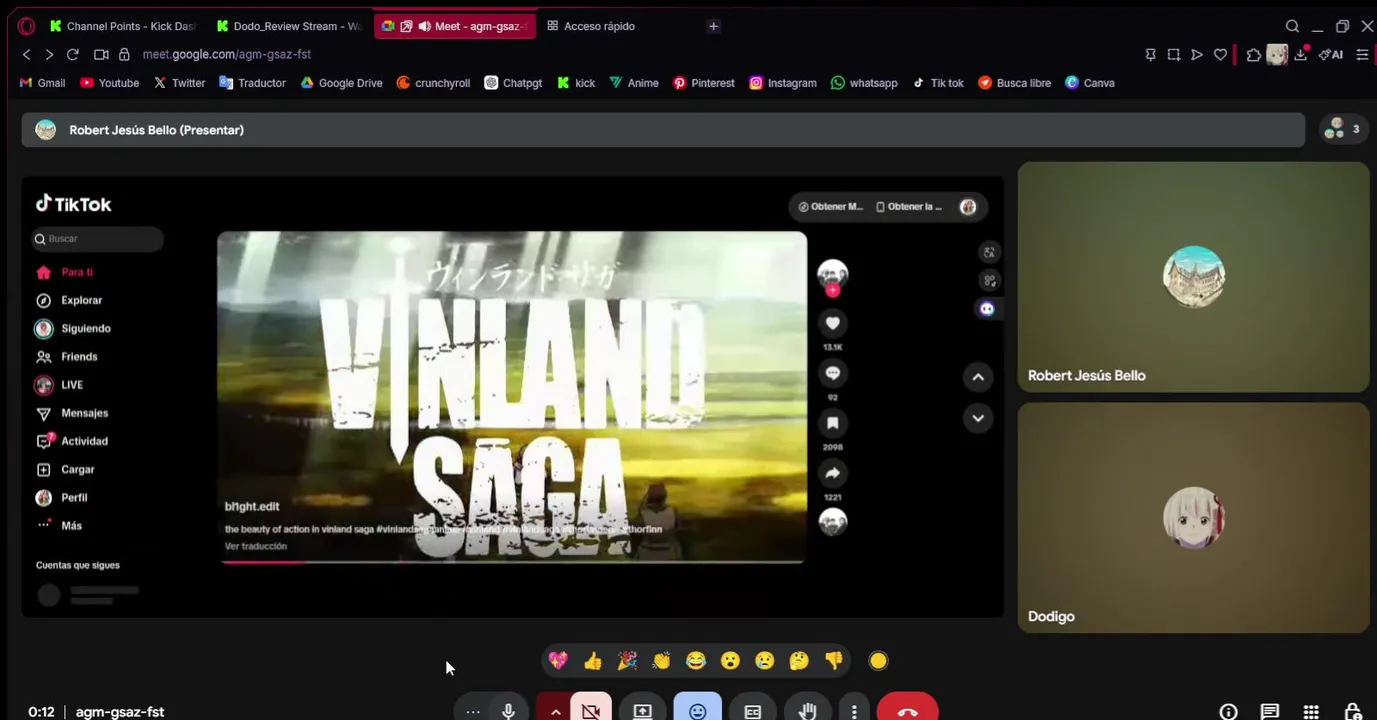The image size is (1377, 720).
Task: Switch to Acceso rápido tab
Action: coord(598,26)
